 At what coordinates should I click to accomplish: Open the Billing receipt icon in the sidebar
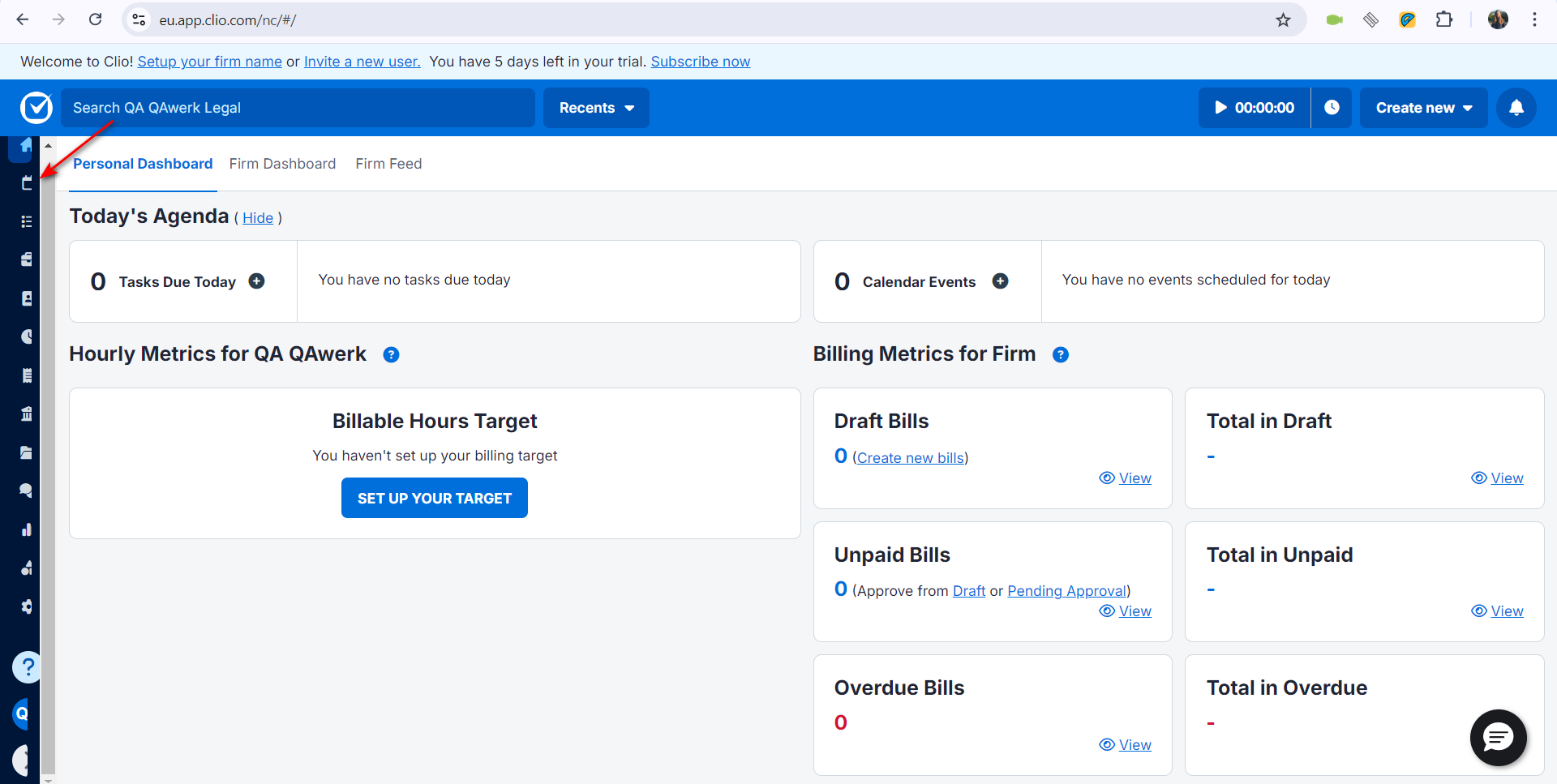[x=27, y=375]
